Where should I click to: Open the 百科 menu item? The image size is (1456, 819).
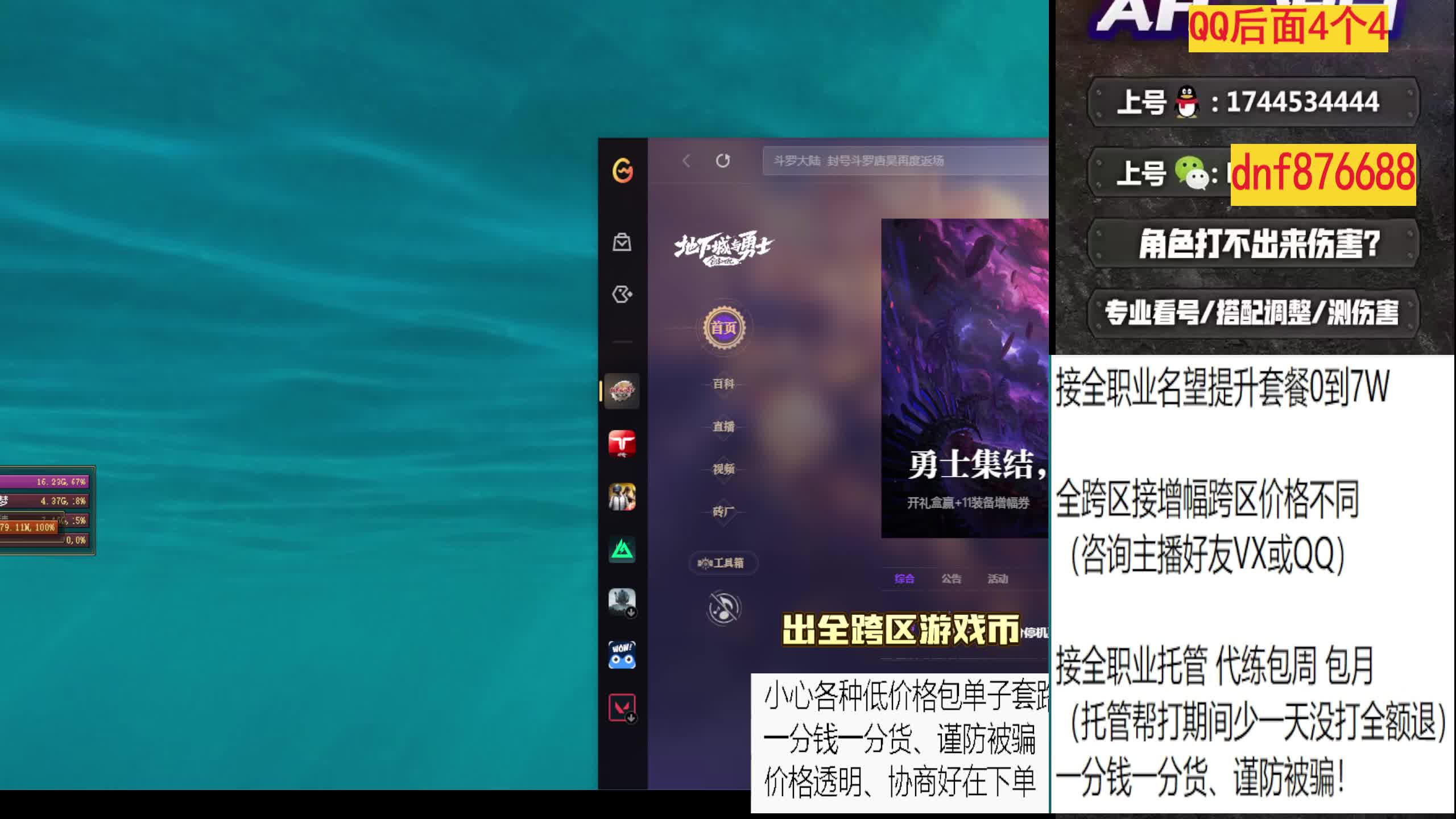point(723,384)
